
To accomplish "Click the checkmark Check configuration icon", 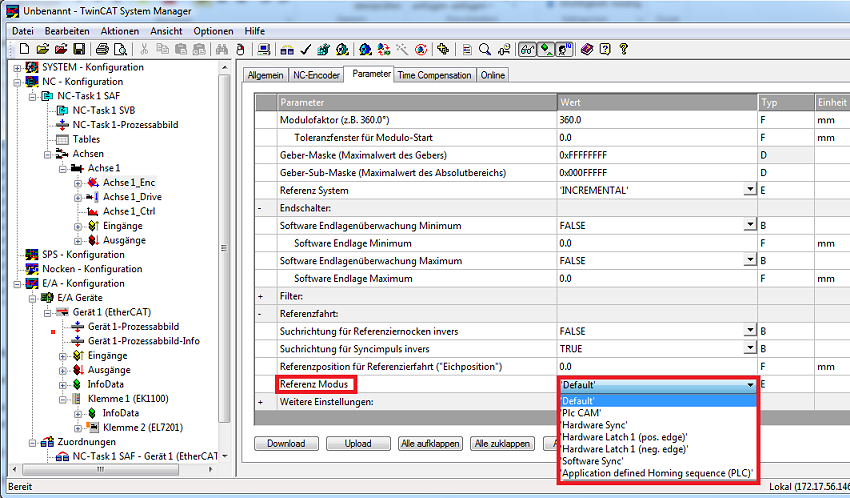I will coord(305,49).
